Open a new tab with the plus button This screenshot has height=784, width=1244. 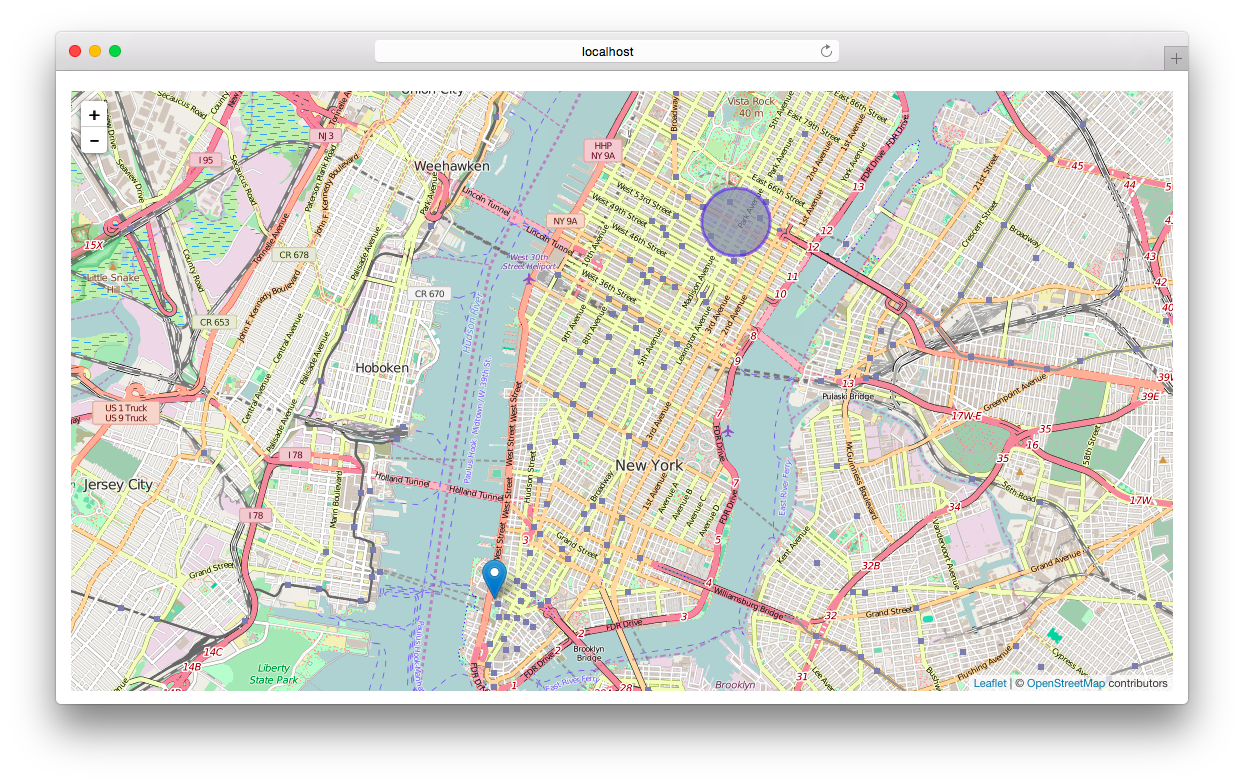[1175, 59]
